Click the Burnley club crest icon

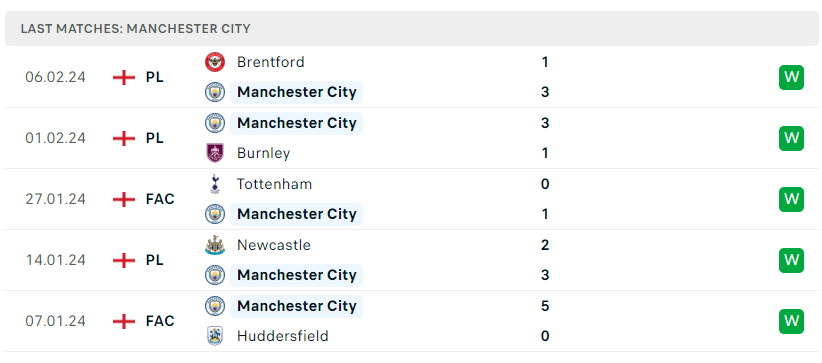(x=214, y=153)
